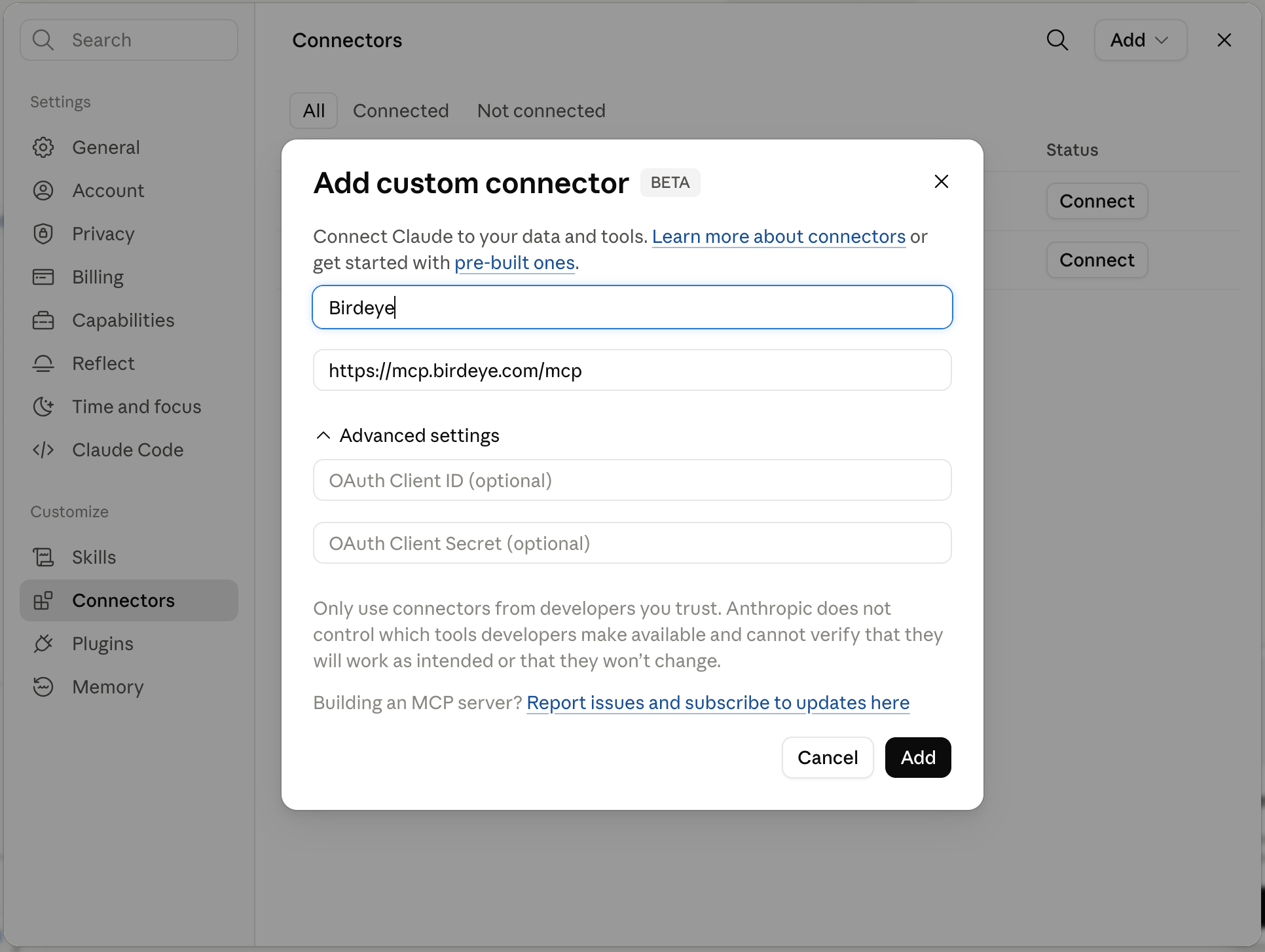Close the settings window with X
This screenshot has height=952, width=1265.
coord(1224,40)
